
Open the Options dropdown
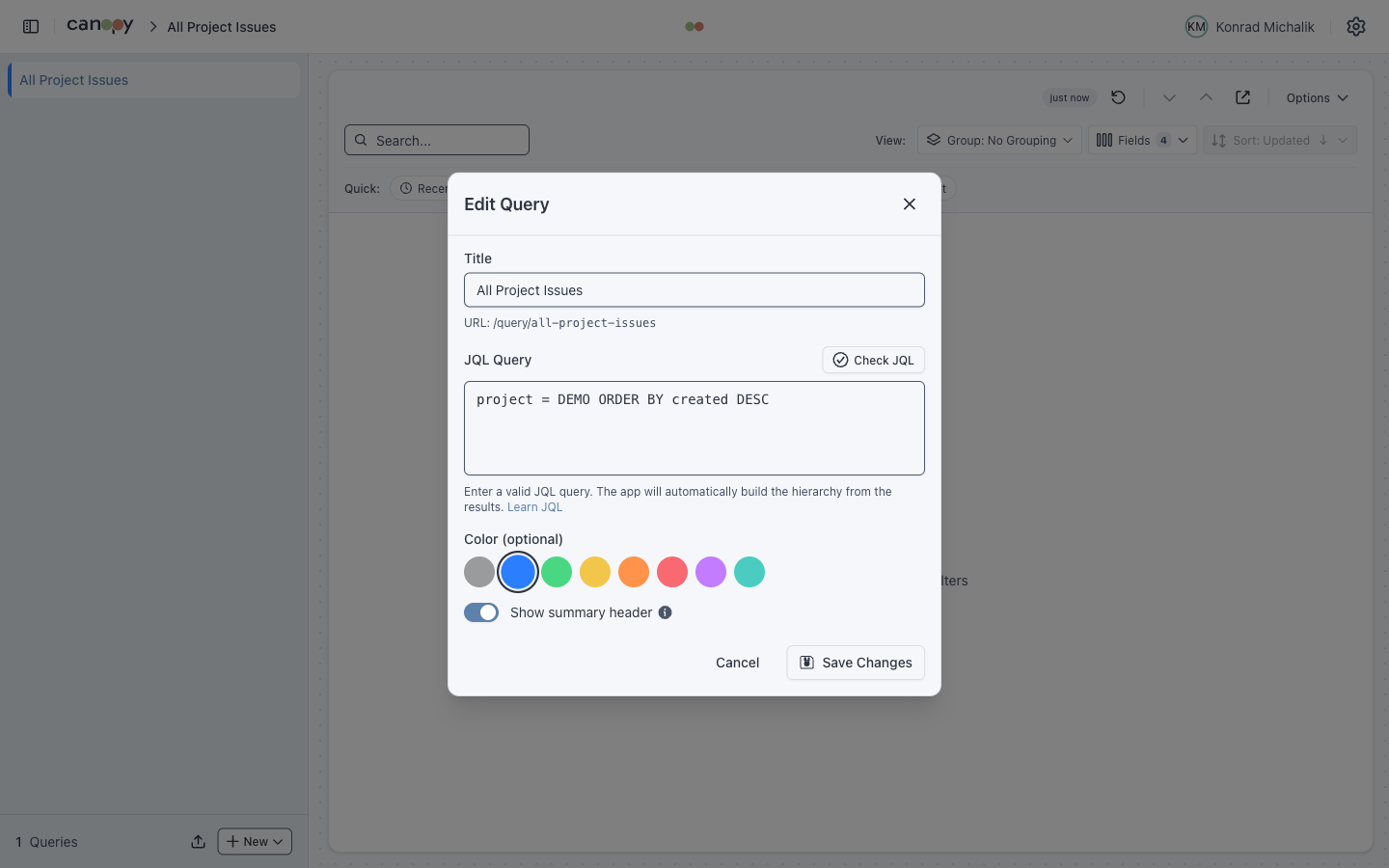1316,97
